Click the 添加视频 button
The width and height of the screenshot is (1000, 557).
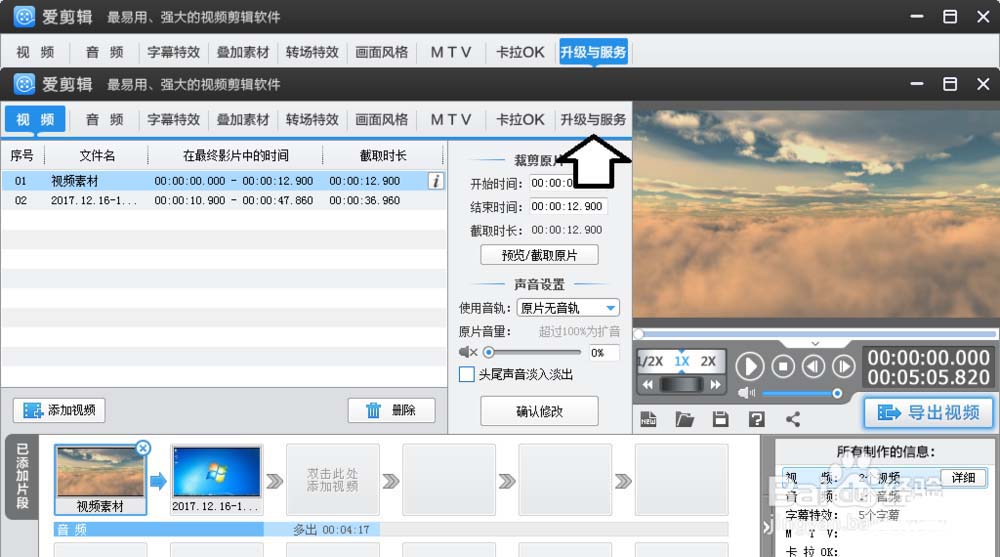coord(59,410)
